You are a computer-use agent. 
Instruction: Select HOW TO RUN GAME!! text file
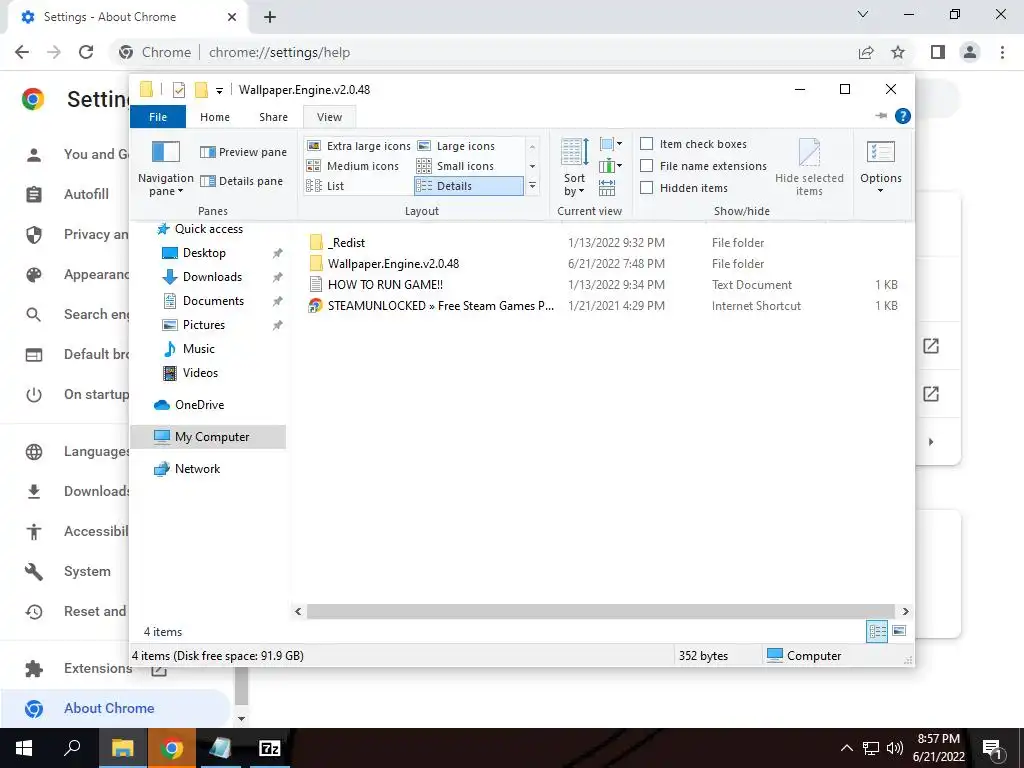(x=385, y=285)
